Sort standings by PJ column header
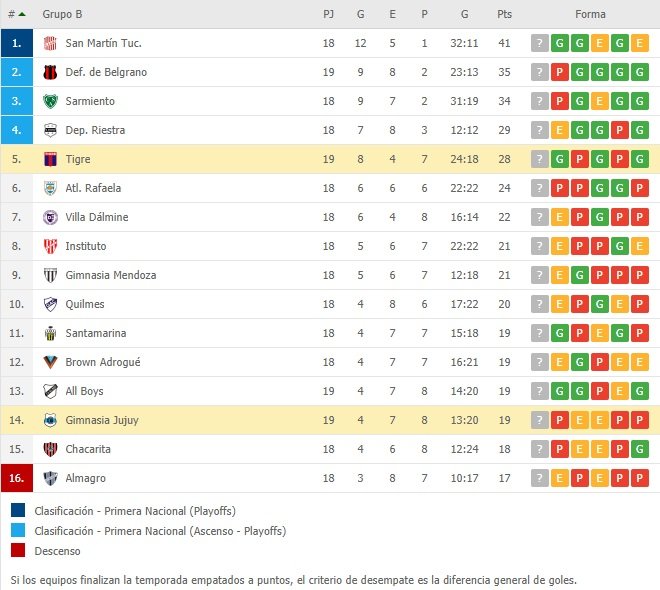 (x=328, y=14)
